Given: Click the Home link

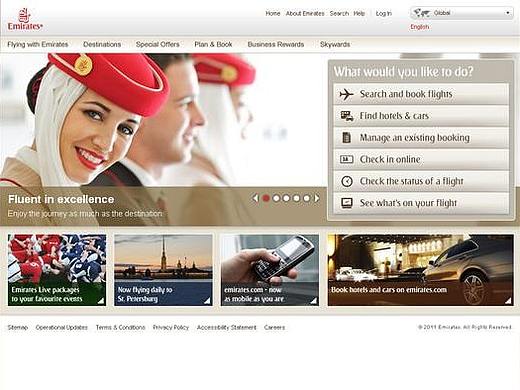Looking at the screenshot, I should click(273, 13).
